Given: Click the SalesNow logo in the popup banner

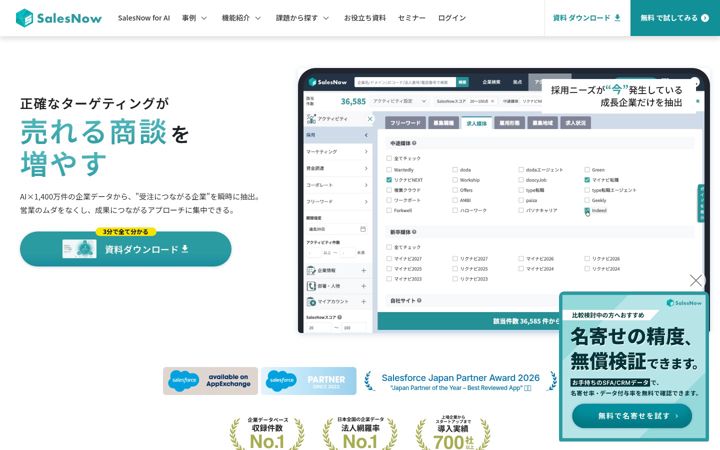Looking at the screenshot, I should point(684,303).
